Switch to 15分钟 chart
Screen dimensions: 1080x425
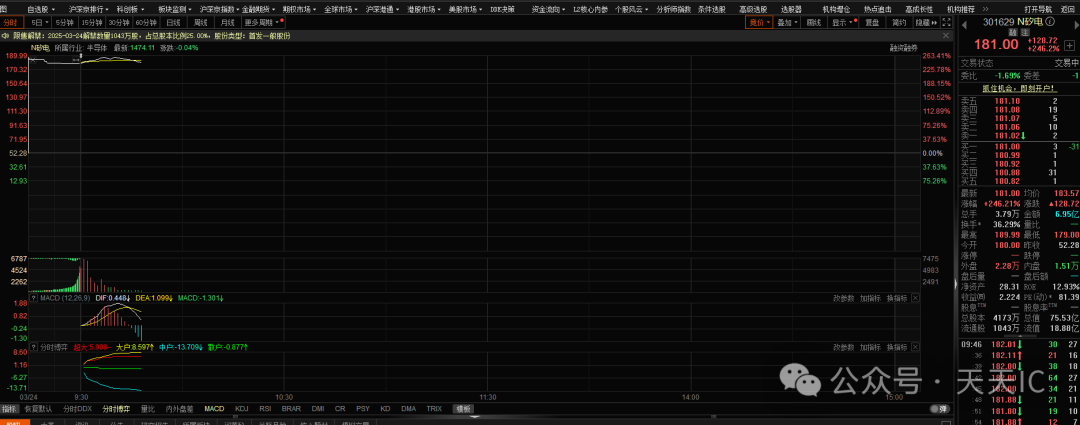(92, 23)
